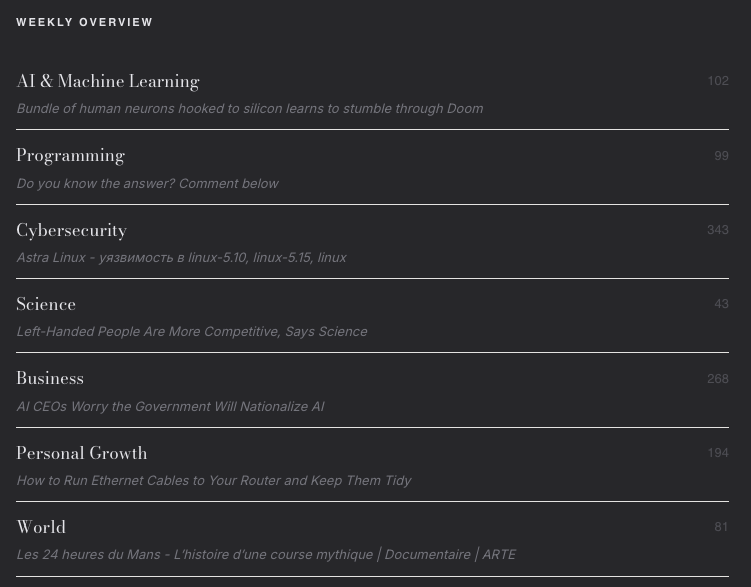Click the 343 count beside Cybersecurity

(718, 230)
